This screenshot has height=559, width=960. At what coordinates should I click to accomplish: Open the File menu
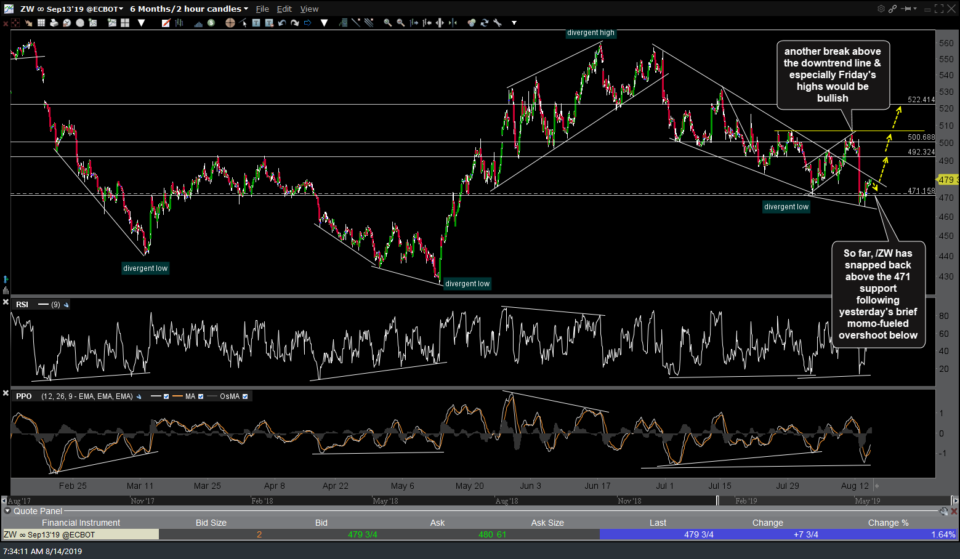(x=262, y=8)
